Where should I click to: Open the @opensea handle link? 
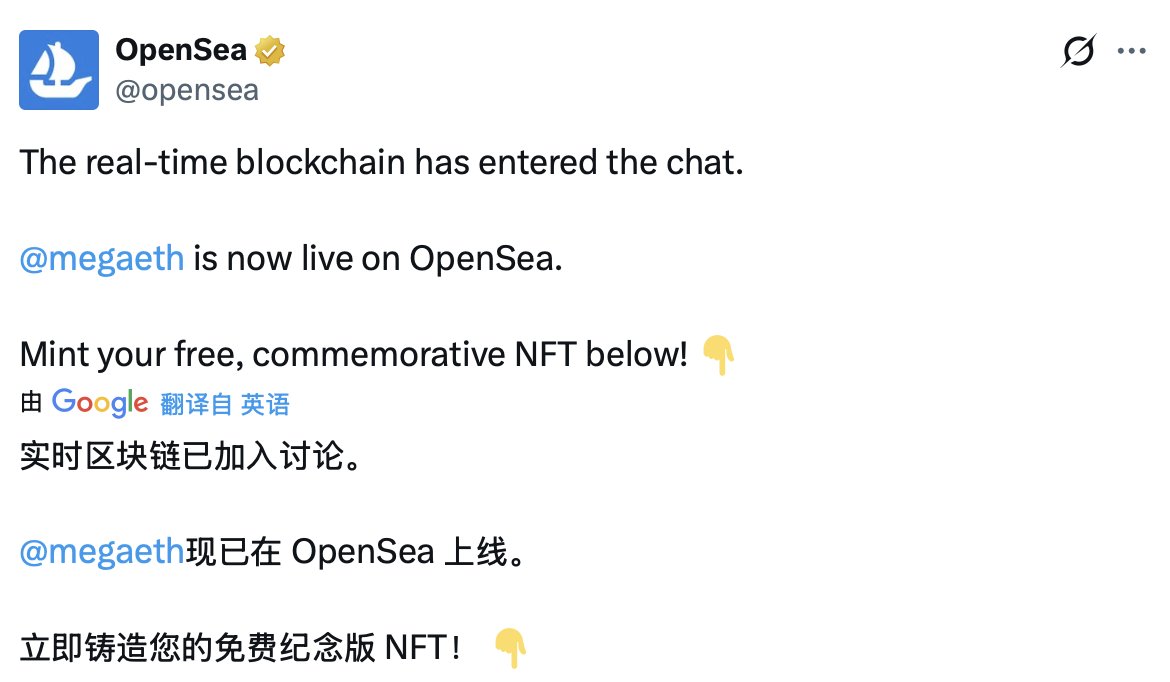[x=188, y=90]
